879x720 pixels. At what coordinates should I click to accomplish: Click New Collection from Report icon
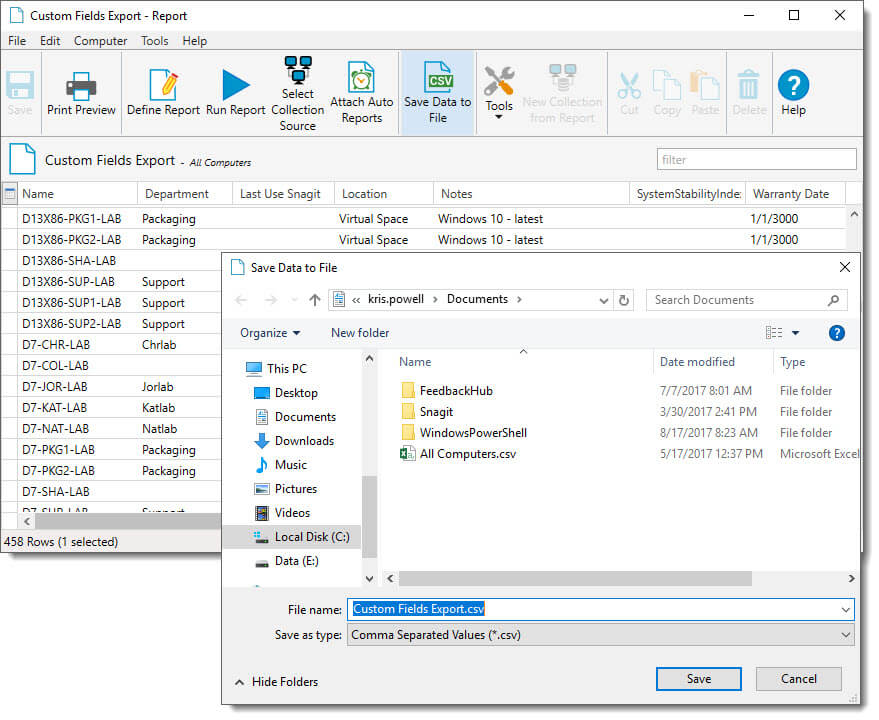562,77
